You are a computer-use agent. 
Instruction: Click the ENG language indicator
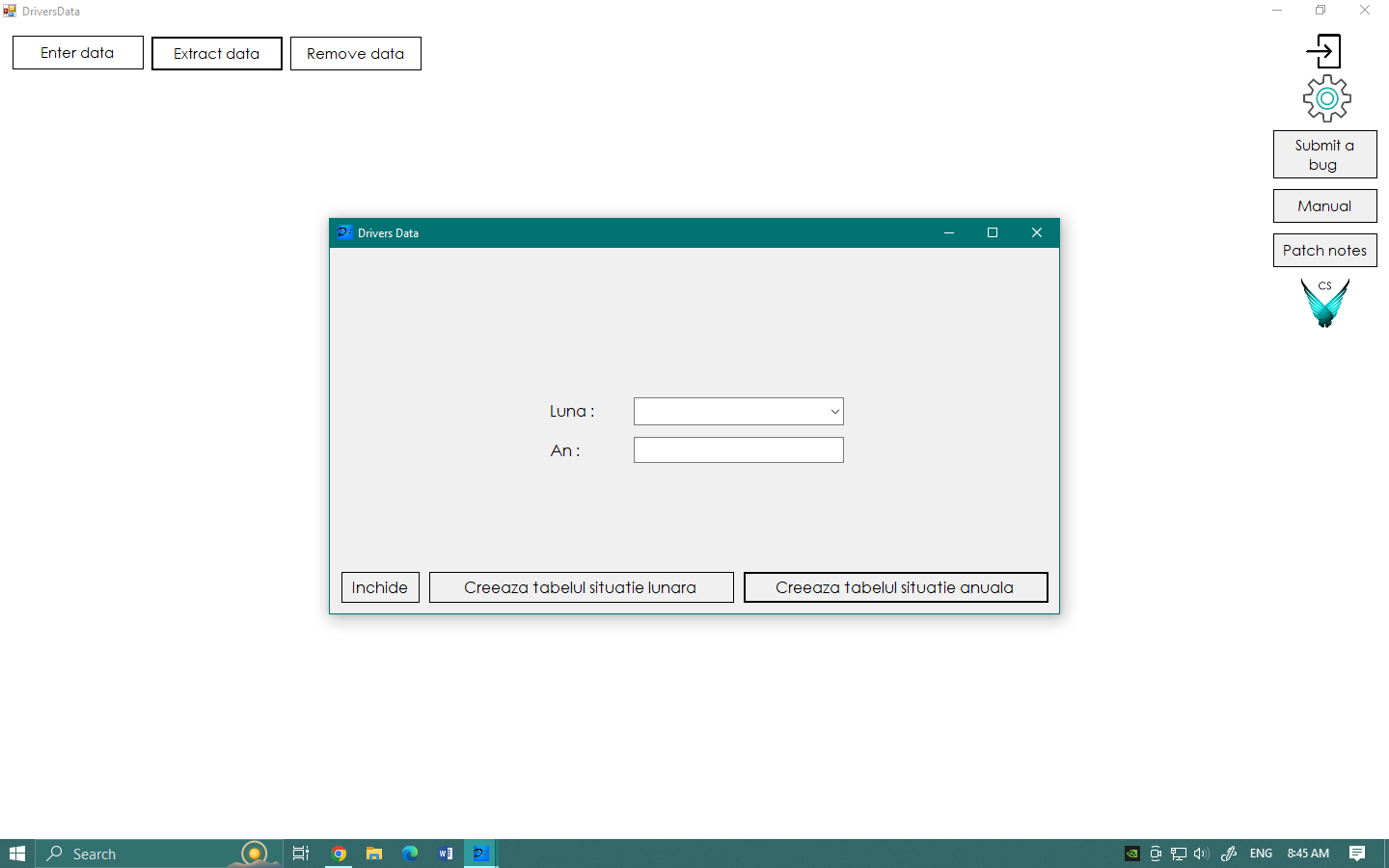click(x=1261, y=854)
